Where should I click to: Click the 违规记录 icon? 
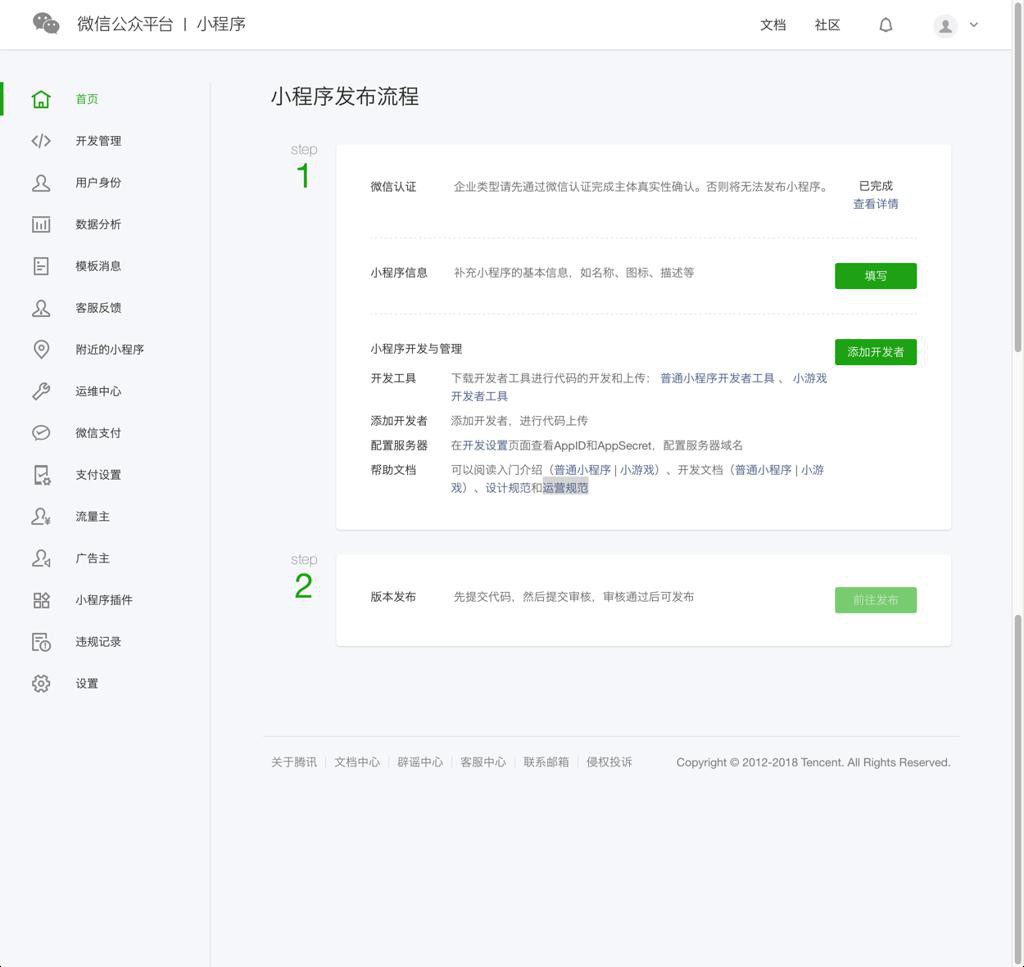click(x=41, y=642)
